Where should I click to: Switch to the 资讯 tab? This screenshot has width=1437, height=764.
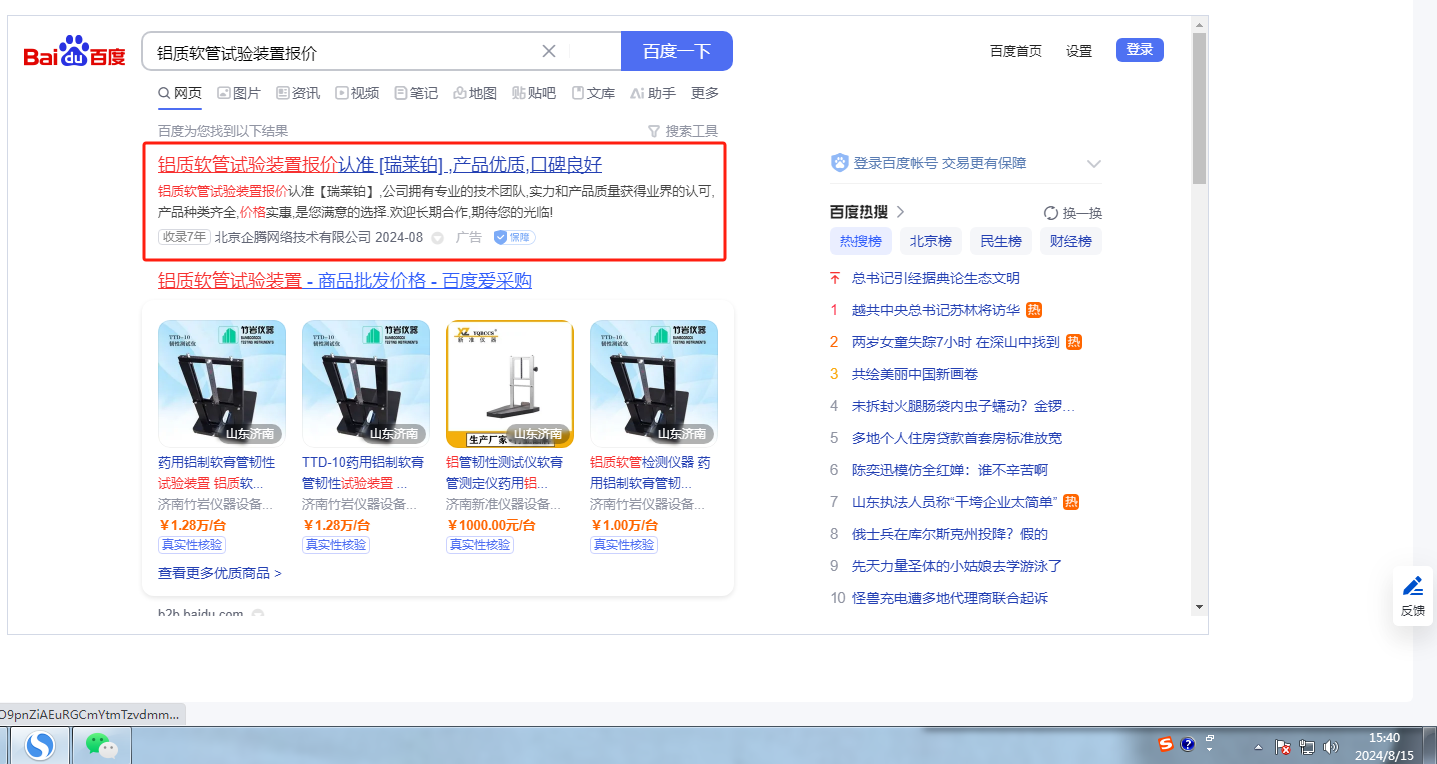point(298,93)
